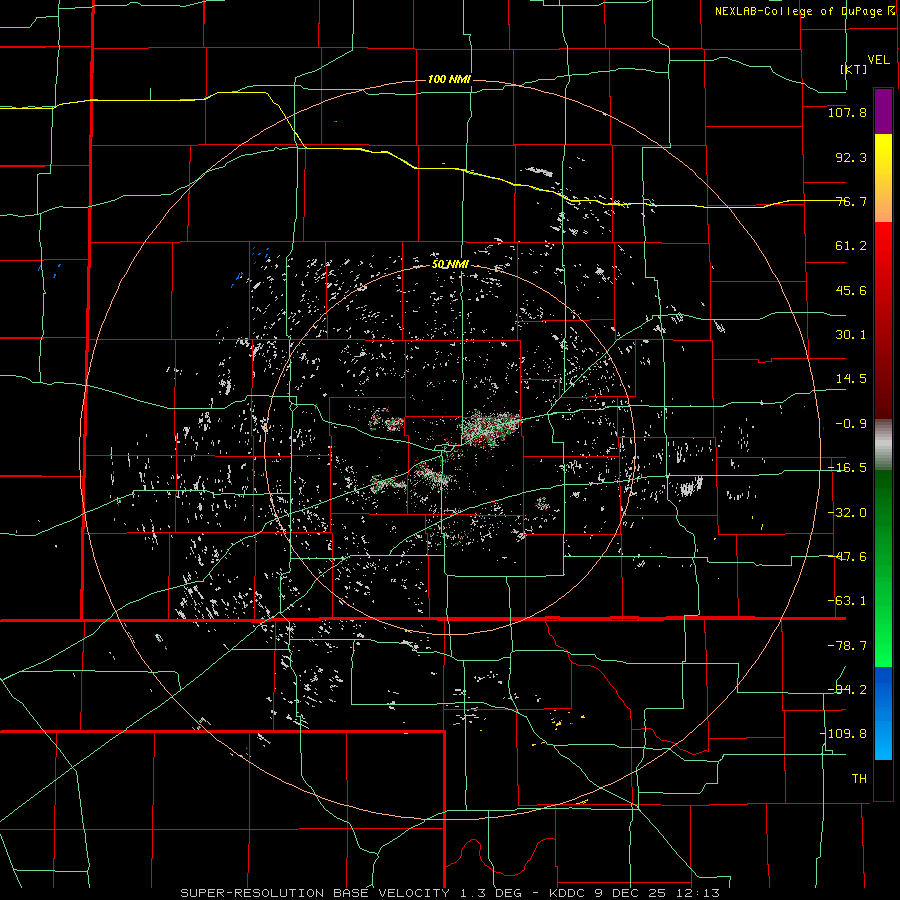Viewport: 900px width, 900px height.
Task: Click the -109.8 velocity scale value
Action: click(843, 734)
